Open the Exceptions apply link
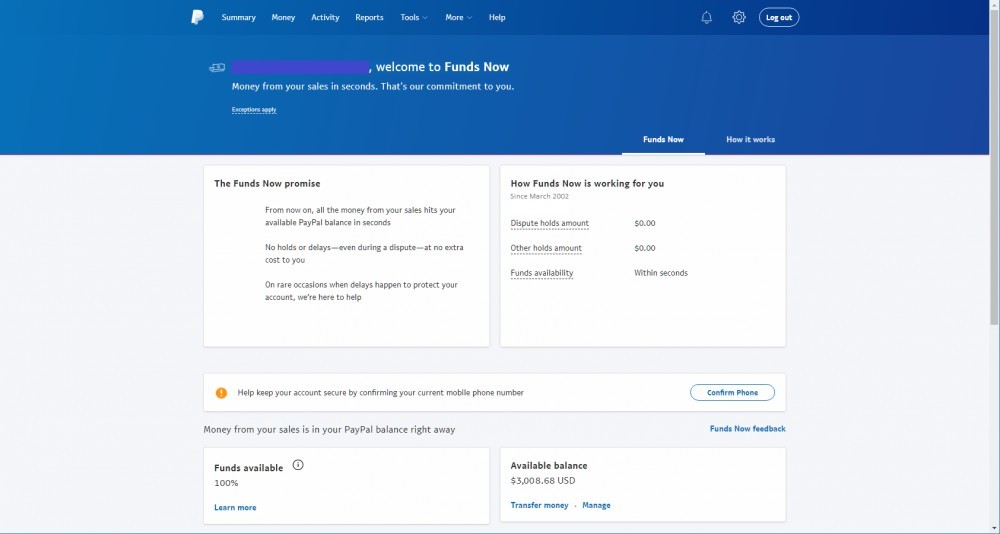The image size is (1000, 534). pyautogui.click(x=254, y=110)
